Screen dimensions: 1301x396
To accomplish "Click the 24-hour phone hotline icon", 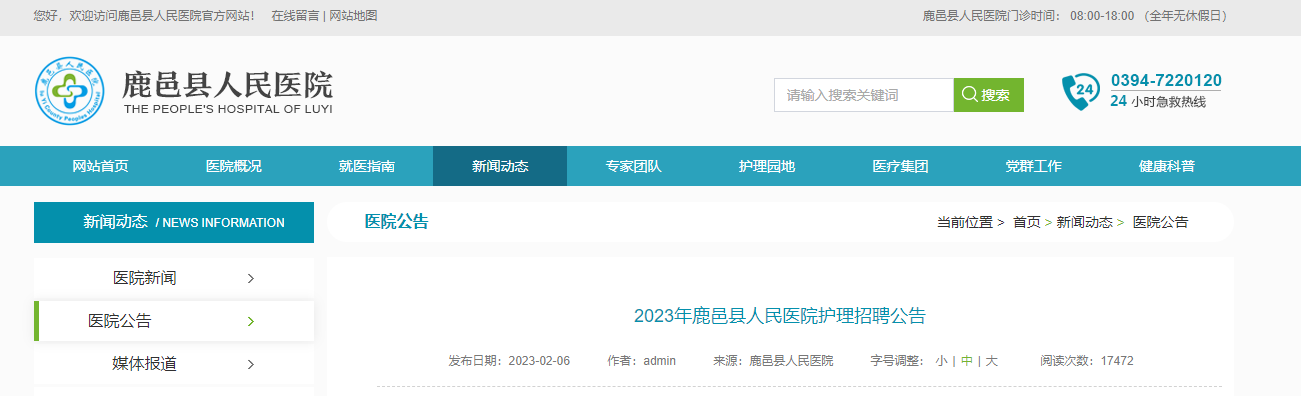I will (x=1080, y=92).
